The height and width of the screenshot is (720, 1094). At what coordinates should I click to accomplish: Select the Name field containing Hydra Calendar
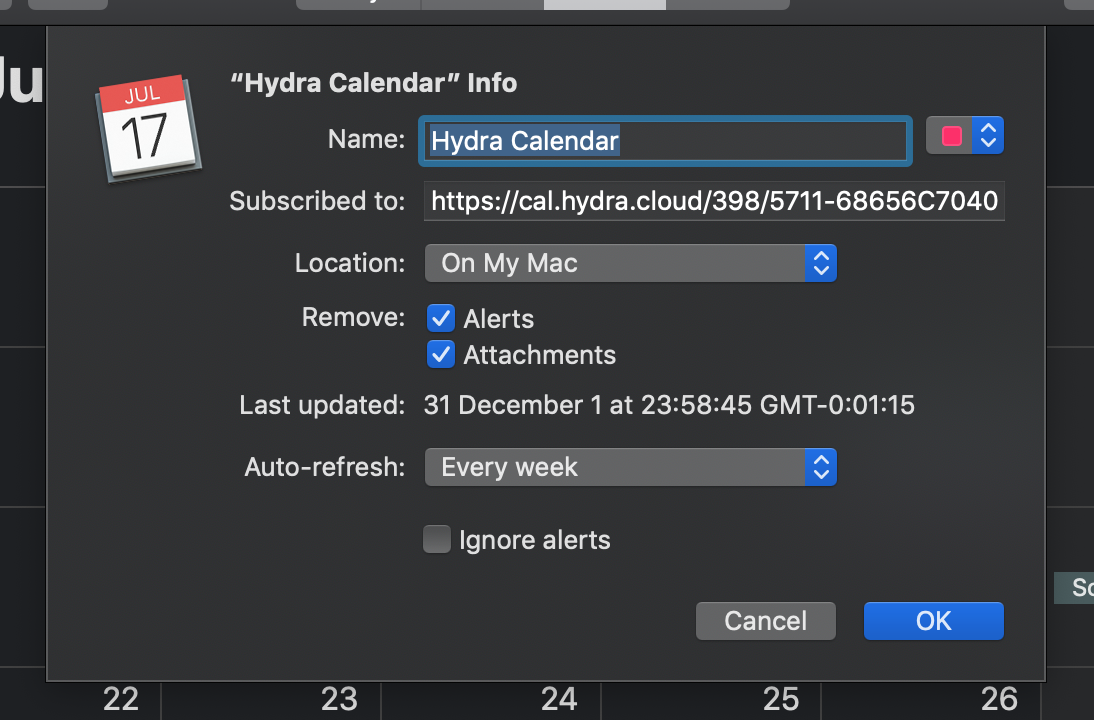pyautogui.click(x=664, y=140)
